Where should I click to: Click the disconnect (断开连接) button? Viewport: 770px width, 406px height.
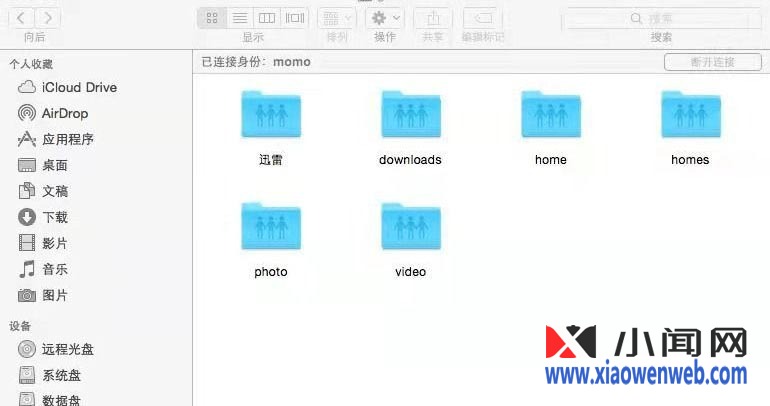point(712,62)
